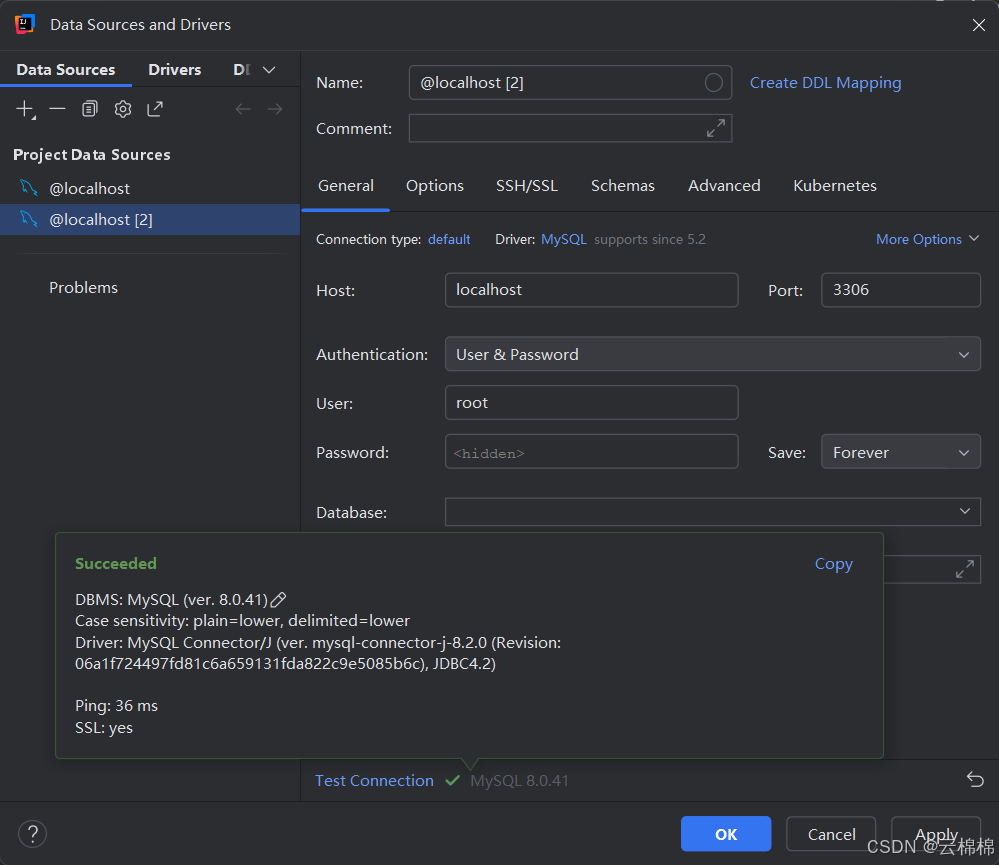Click the Make Global export icon

155,109
